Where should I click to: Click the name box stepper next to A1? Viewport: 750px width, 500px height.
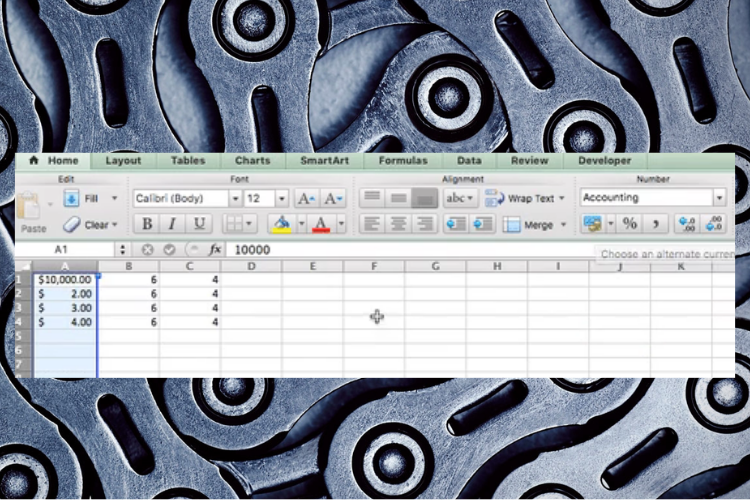122,249
